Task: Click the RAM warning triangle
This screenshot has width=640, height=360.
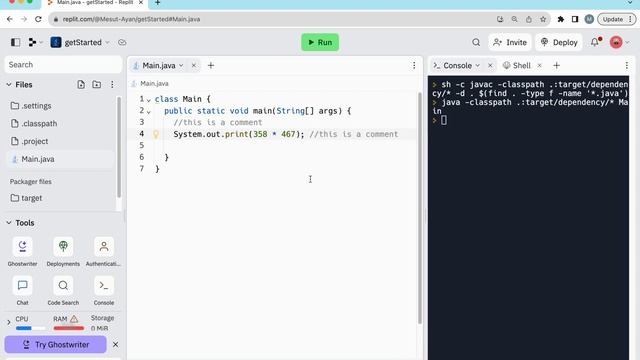Action: (x=74, y=319)
